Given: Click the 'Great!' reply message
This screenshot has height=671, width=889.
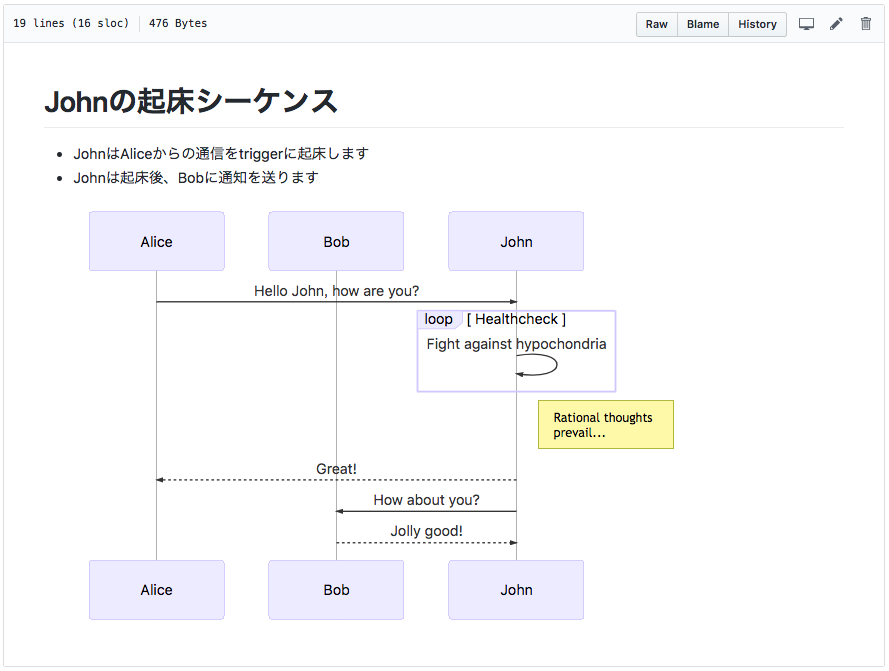Looking at the screenshot, I should pyautogui.click(x=336, y=469).
